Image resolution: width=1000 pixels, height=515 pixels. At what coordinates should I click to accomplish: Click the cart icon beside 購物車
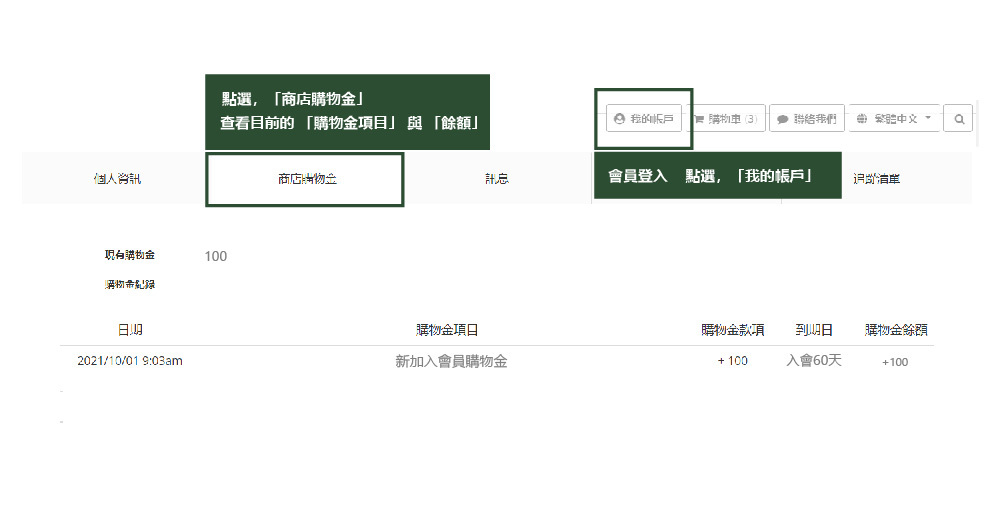(x=699, y=119)
